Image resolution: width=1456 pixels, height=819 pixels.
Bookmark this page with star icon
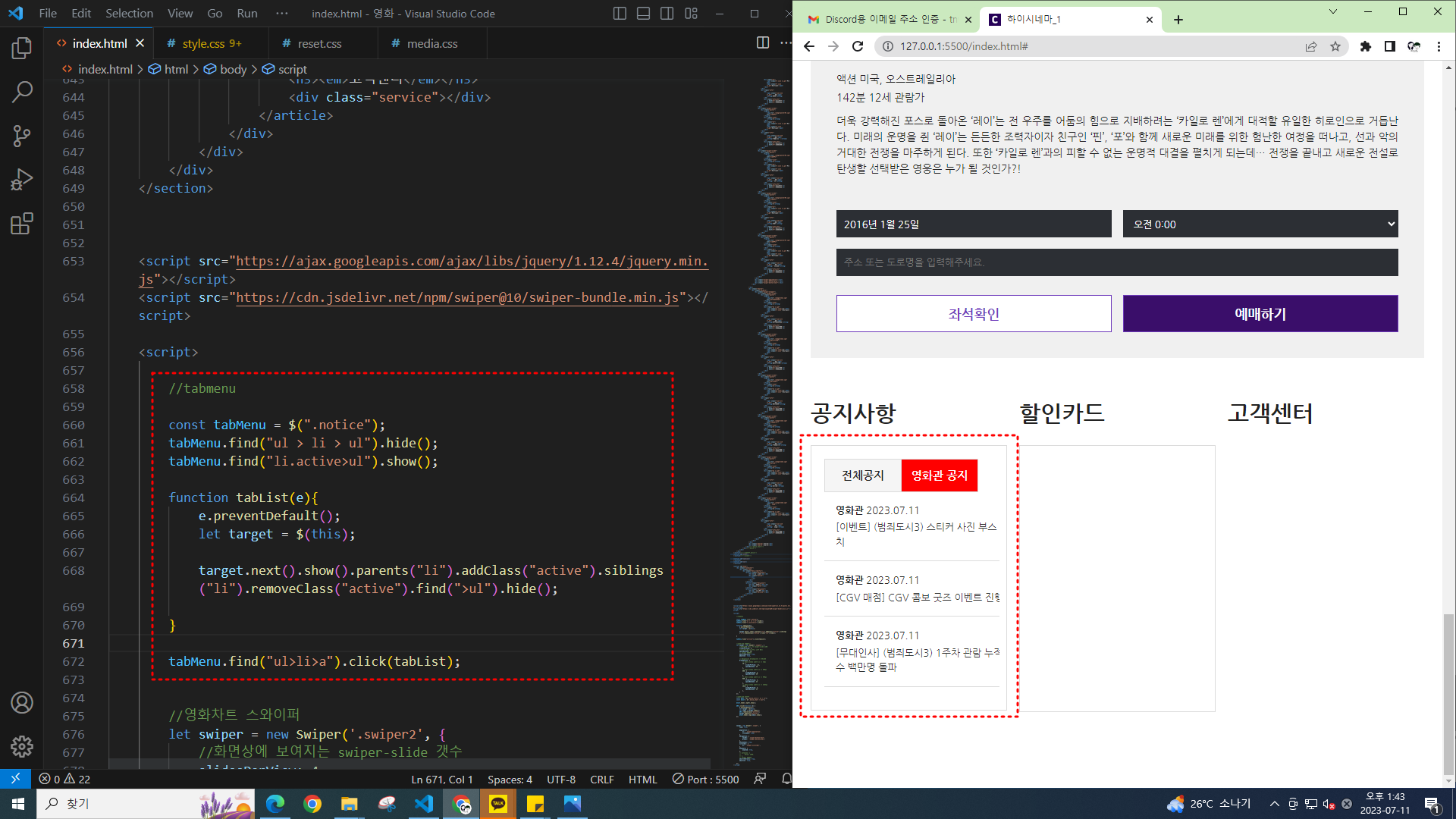coord(1335,46)
